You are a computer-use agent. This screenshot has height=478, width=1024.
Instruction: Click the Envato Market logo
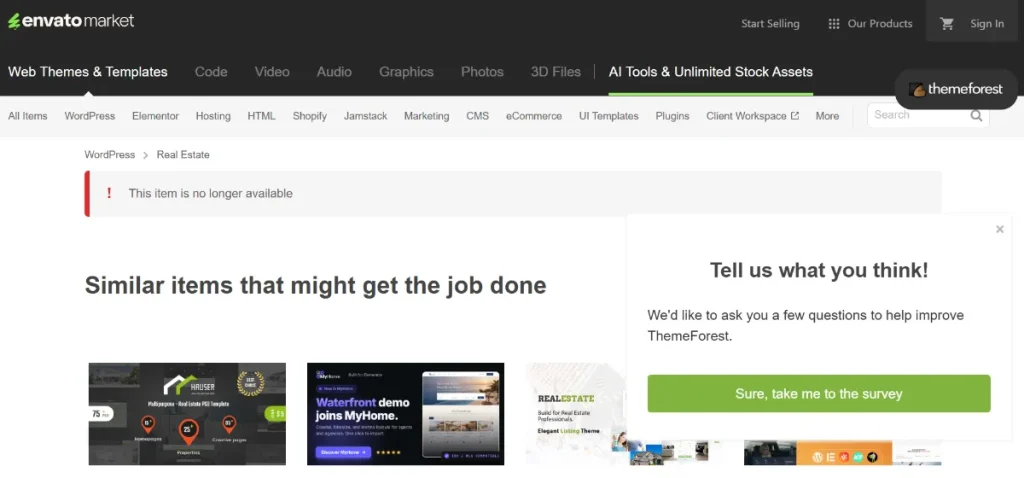point(71,21)
